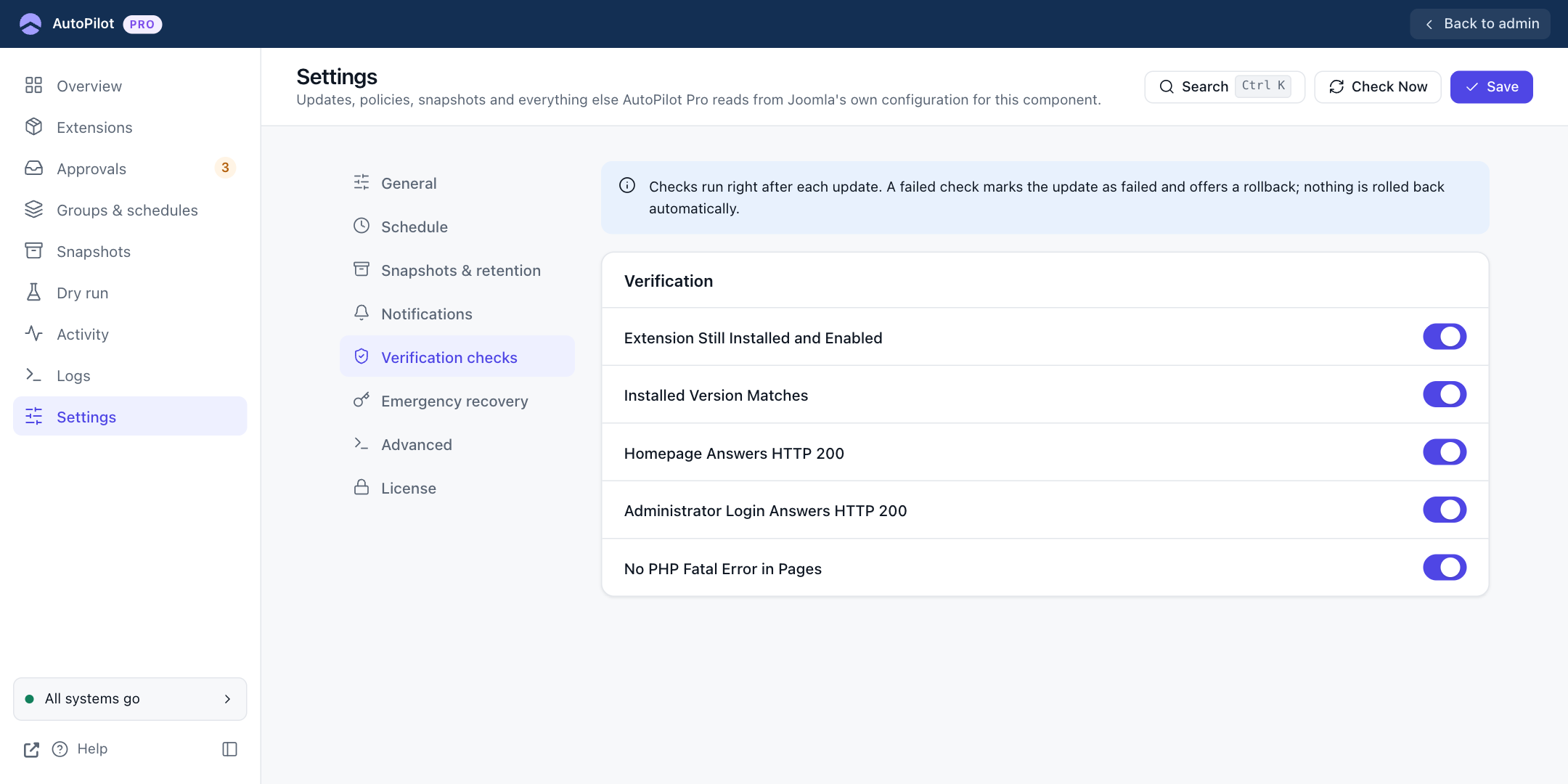This screenshot has width=1568, height=784.
Task: Toggle No PHP Fatal Error in Pages
Action: 1445,568
